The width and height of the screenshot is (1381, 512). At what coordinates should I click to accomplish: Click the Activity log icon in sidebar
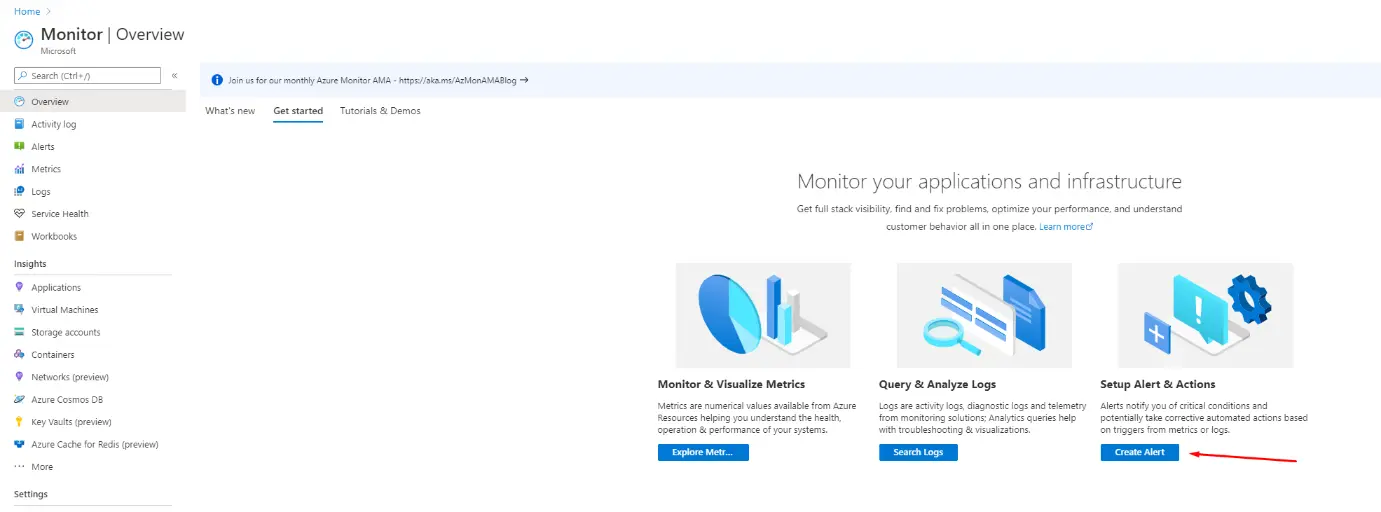click(20, 124)
